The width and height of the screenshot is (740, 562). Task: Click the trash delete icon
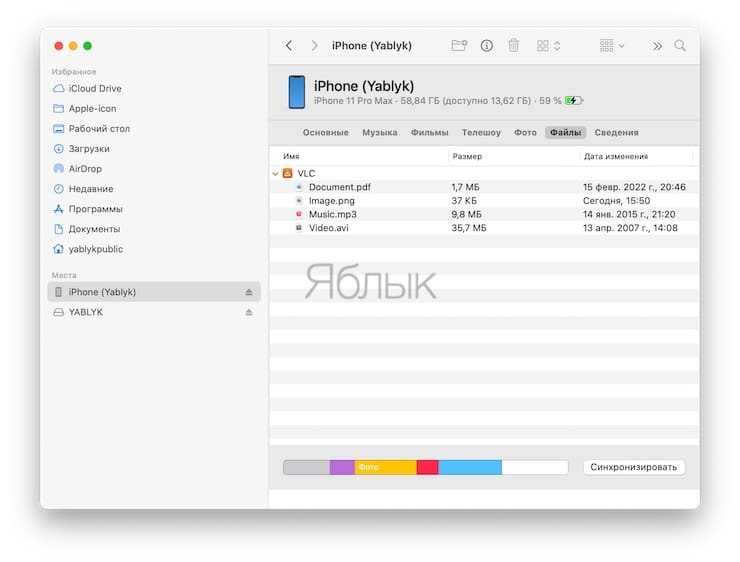click(x=513, y=46)
